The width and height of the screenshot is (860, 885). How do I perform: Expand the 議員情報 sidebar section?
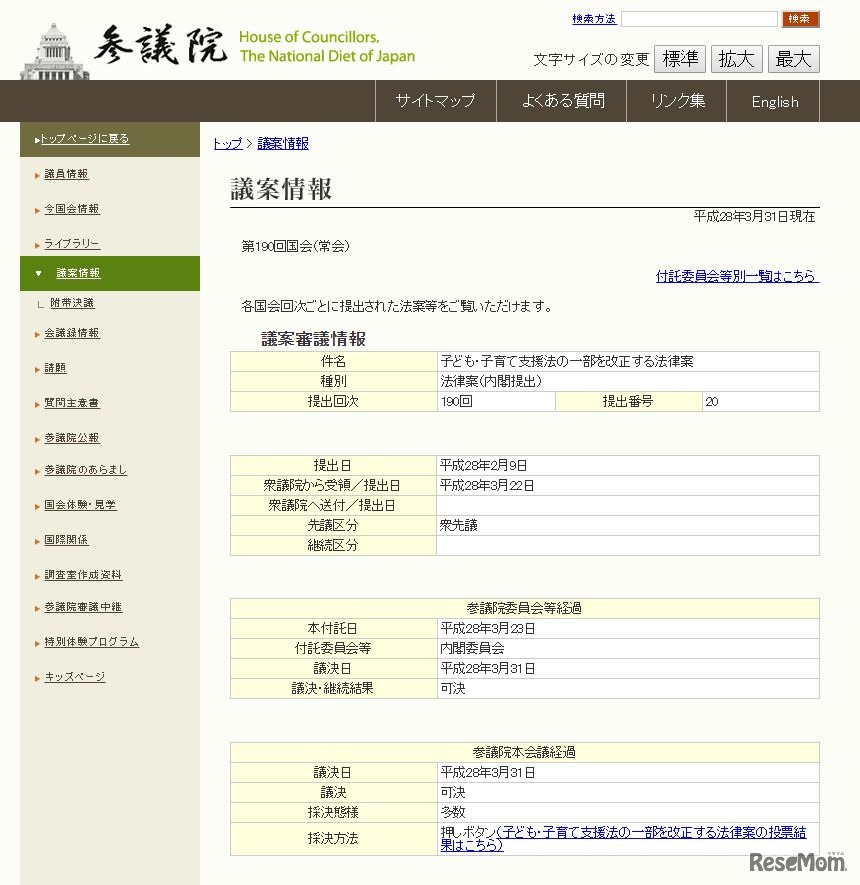[65, 174]
